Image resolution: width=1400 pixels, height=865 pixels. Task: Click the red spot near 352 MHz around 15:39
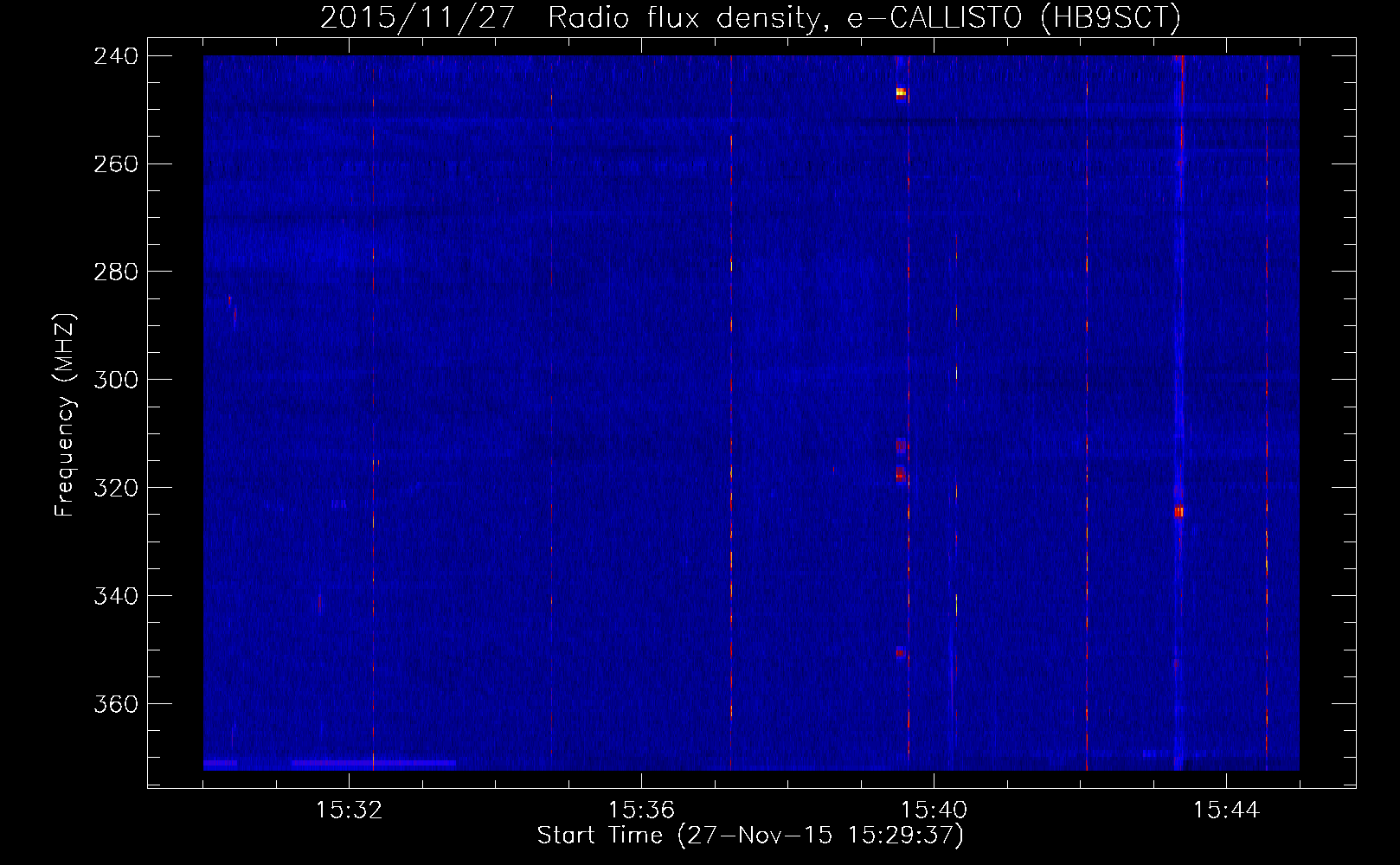coord(900,653)
